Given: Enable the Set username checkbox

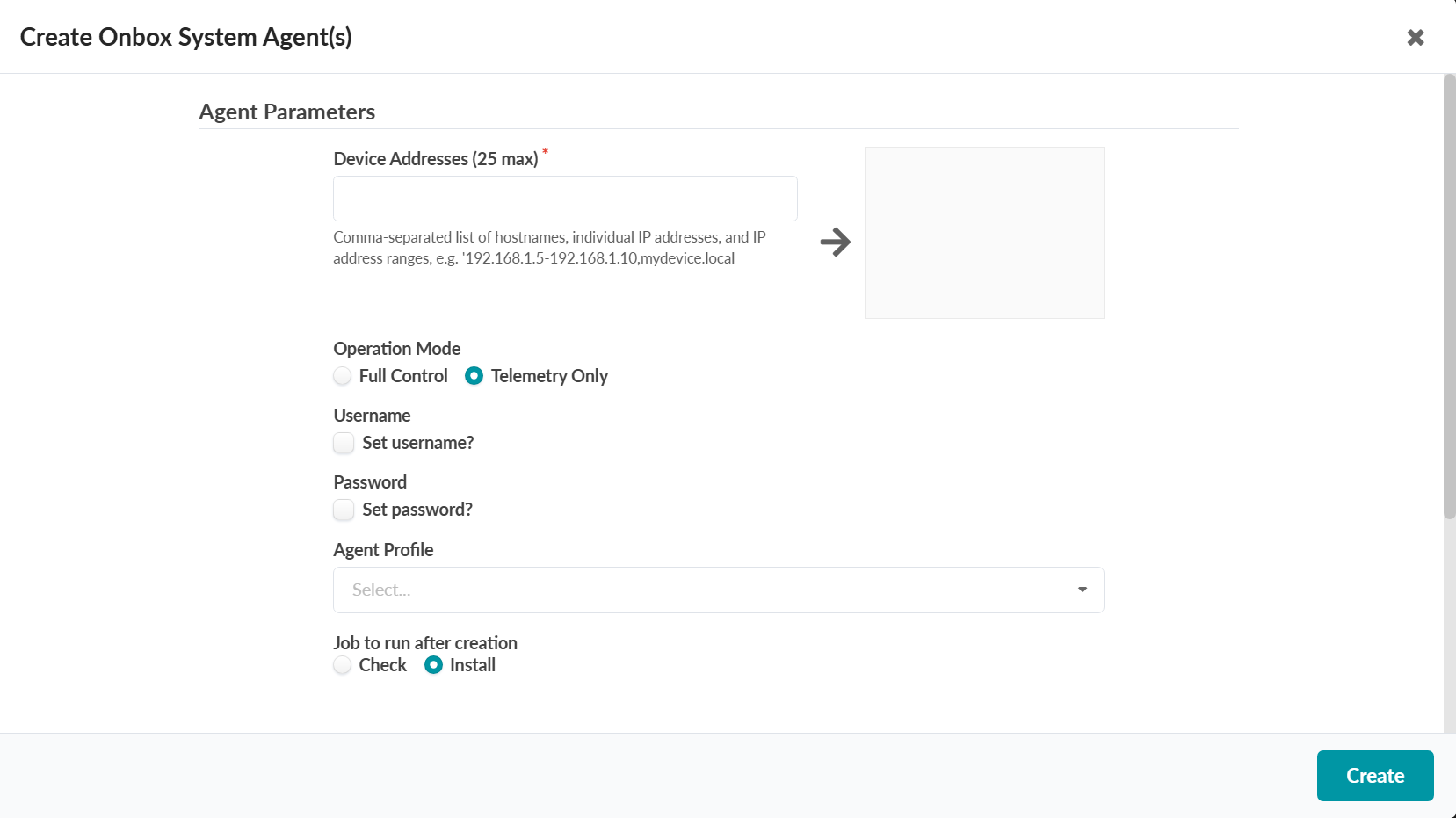Looking at the screenshot, I should point(344,443).
